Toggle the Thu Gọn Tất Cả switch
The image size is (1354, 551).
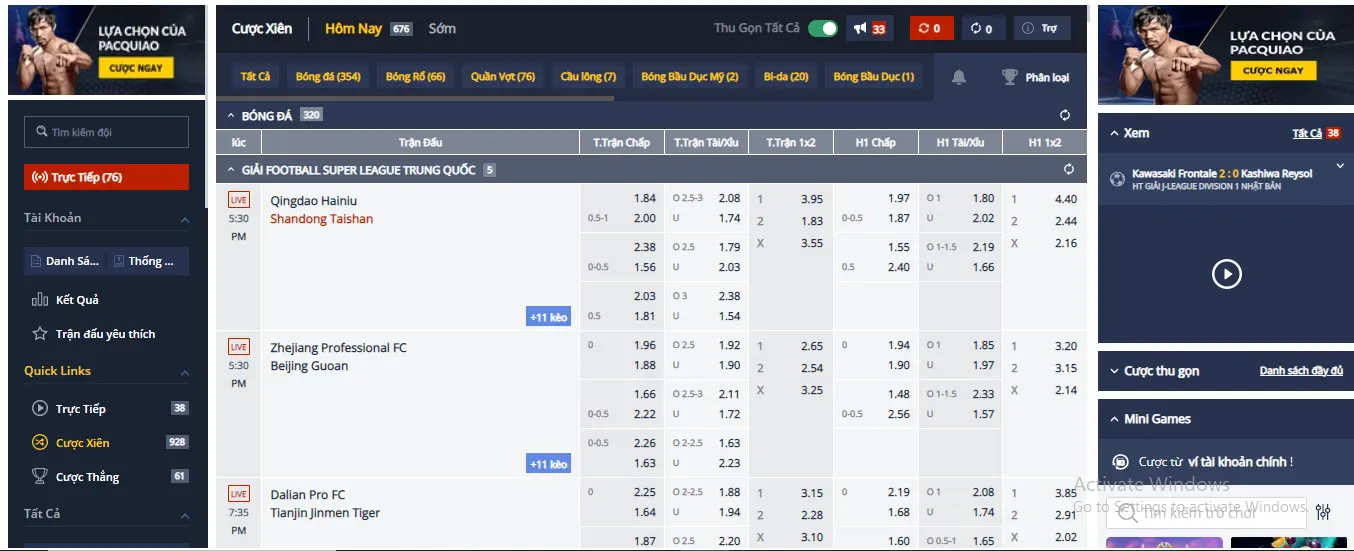822,28
